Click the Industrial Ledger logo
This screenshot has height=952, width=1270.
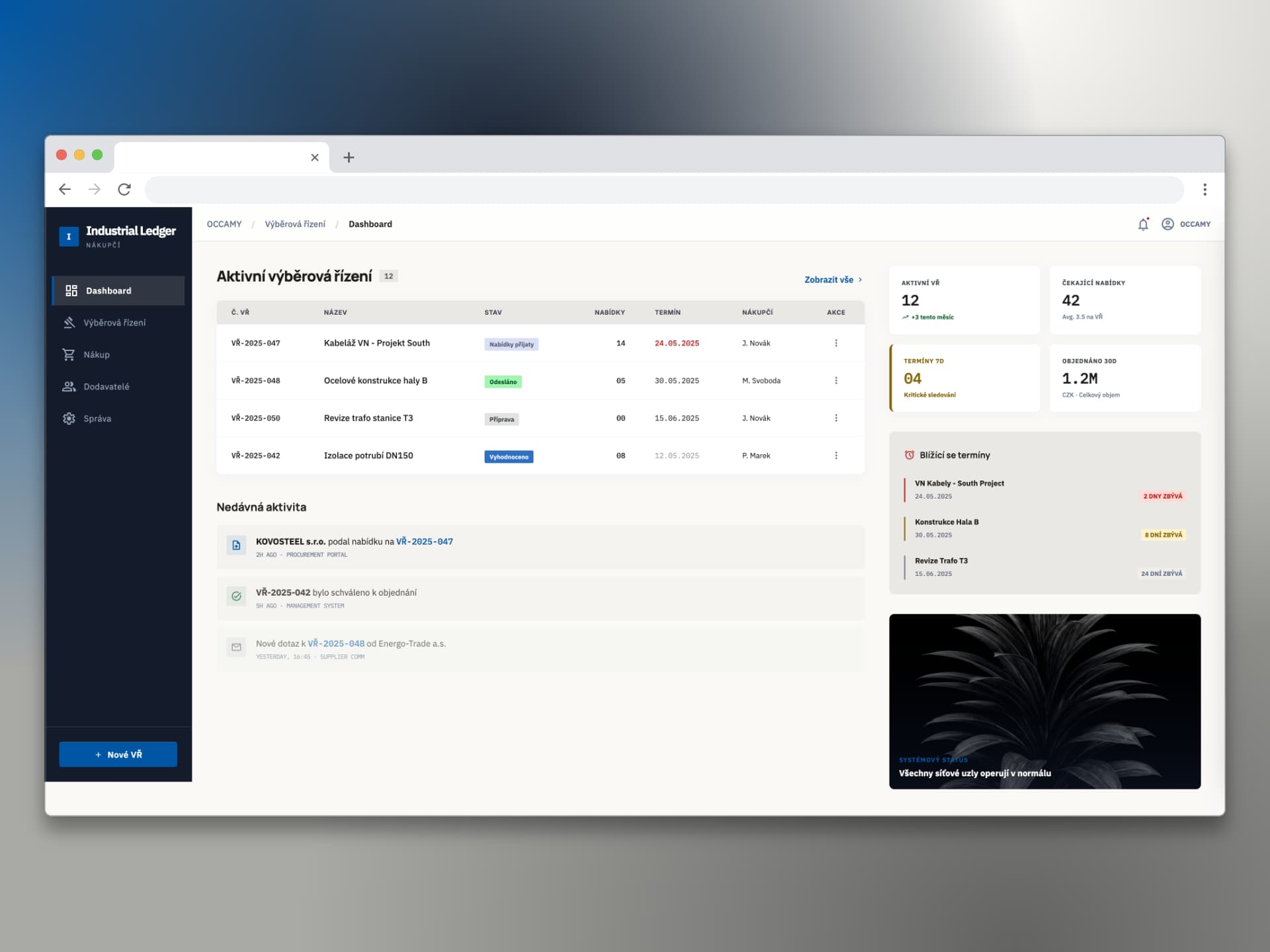click(118, 235)
